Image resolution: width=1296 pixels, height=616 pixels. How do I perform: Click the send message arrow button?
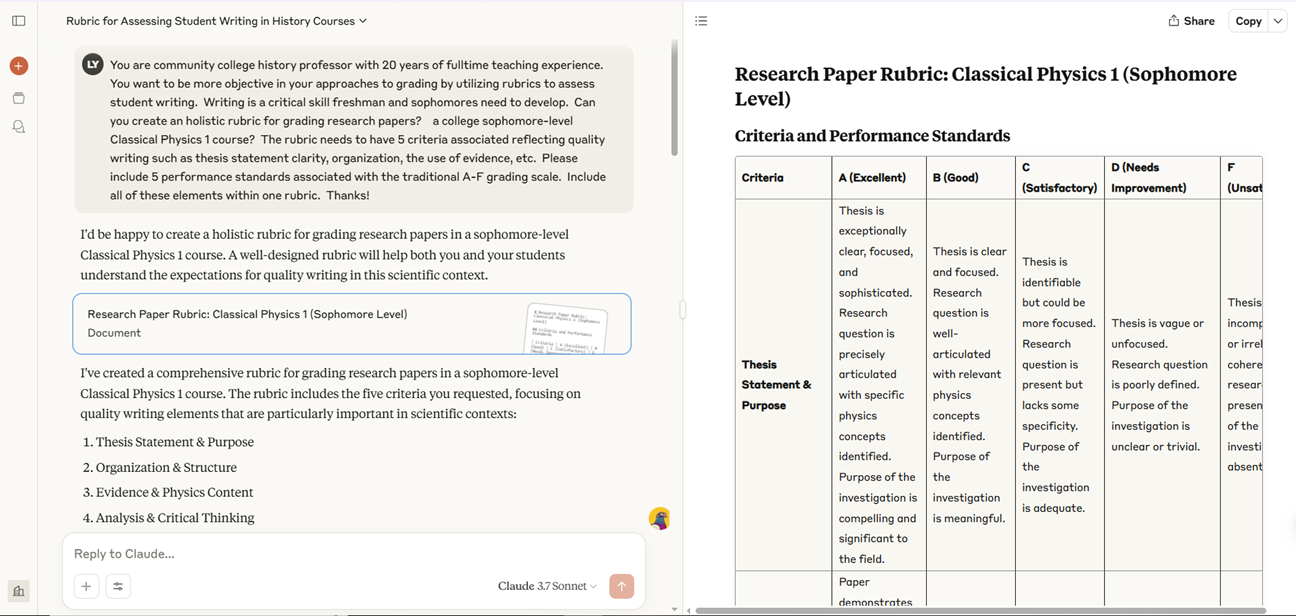click(x=621, y=586)
